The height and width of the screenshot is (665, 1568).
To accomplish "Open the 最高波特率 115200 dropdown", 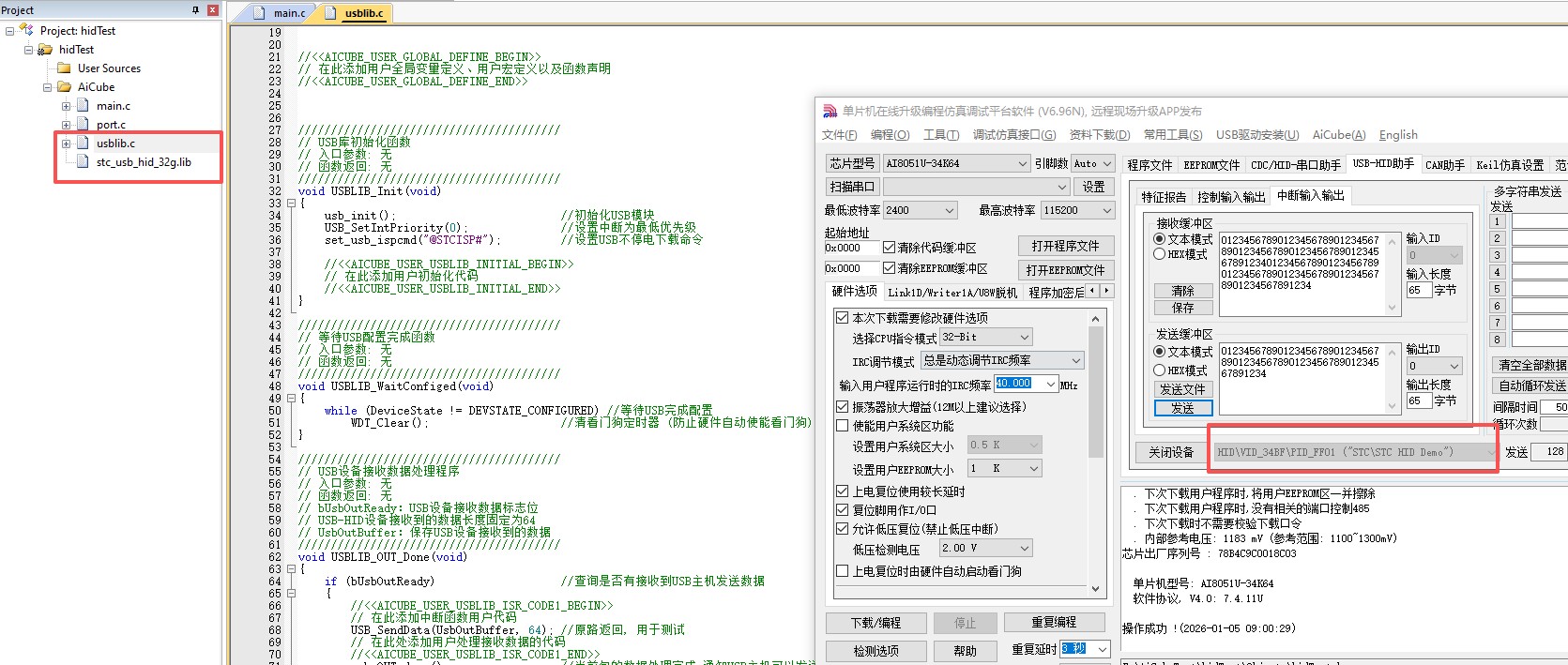I will tap(1077, 210).
